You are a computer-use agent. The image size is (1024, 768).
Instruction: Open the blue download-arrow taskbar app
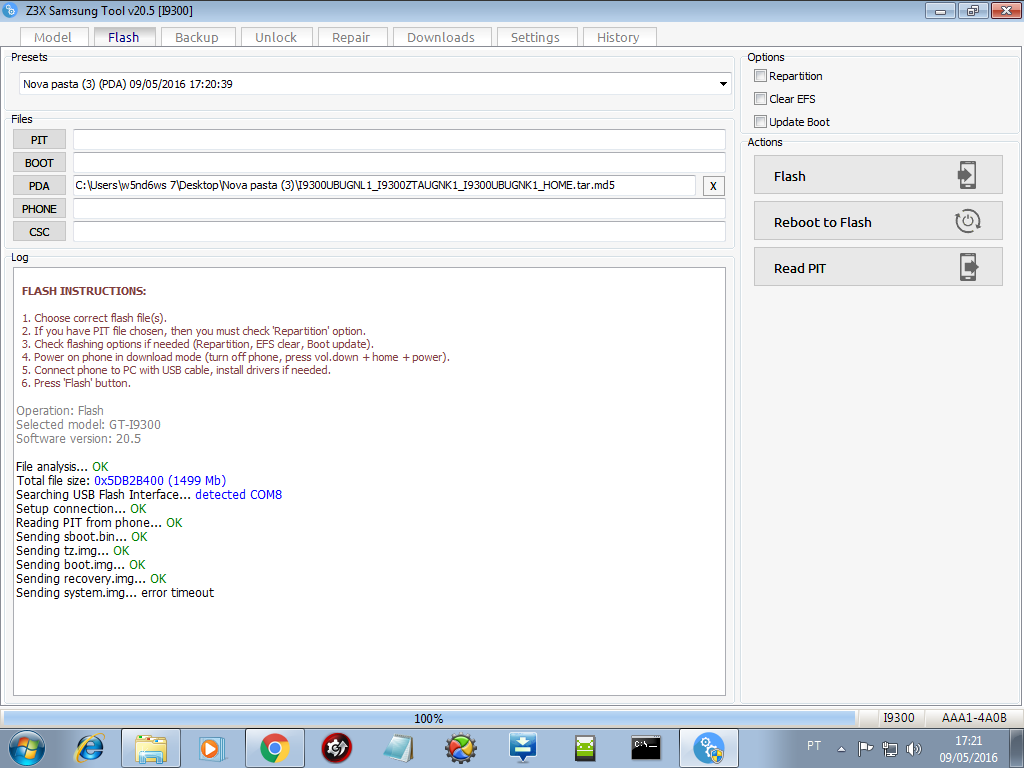tap(522, 748)
